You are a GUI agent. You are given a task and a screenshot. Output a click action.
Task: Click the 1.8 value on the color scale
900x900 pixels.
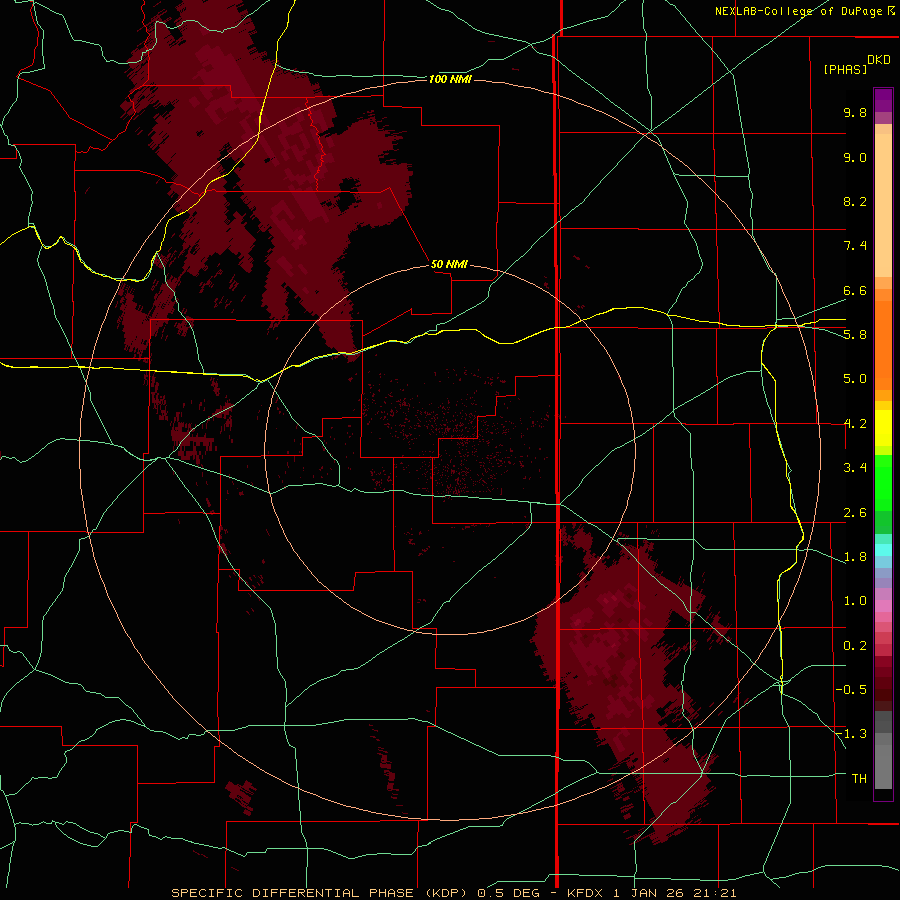point(855,557)
